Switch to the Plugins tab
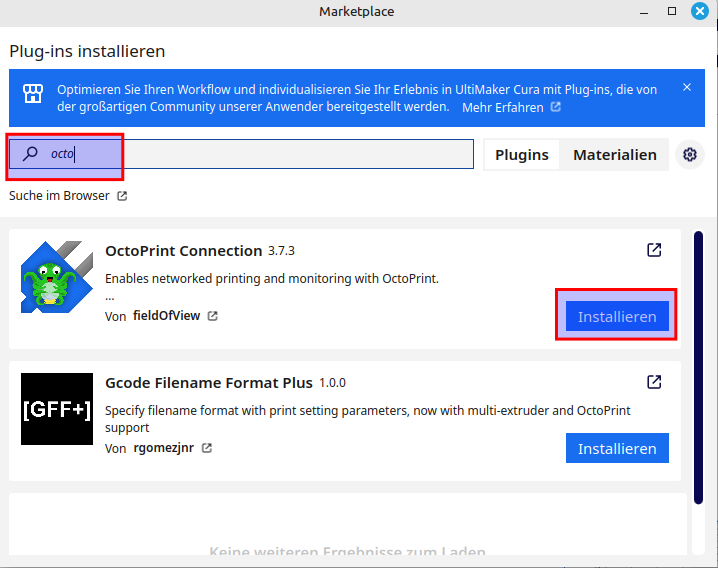 pos(521,155)
